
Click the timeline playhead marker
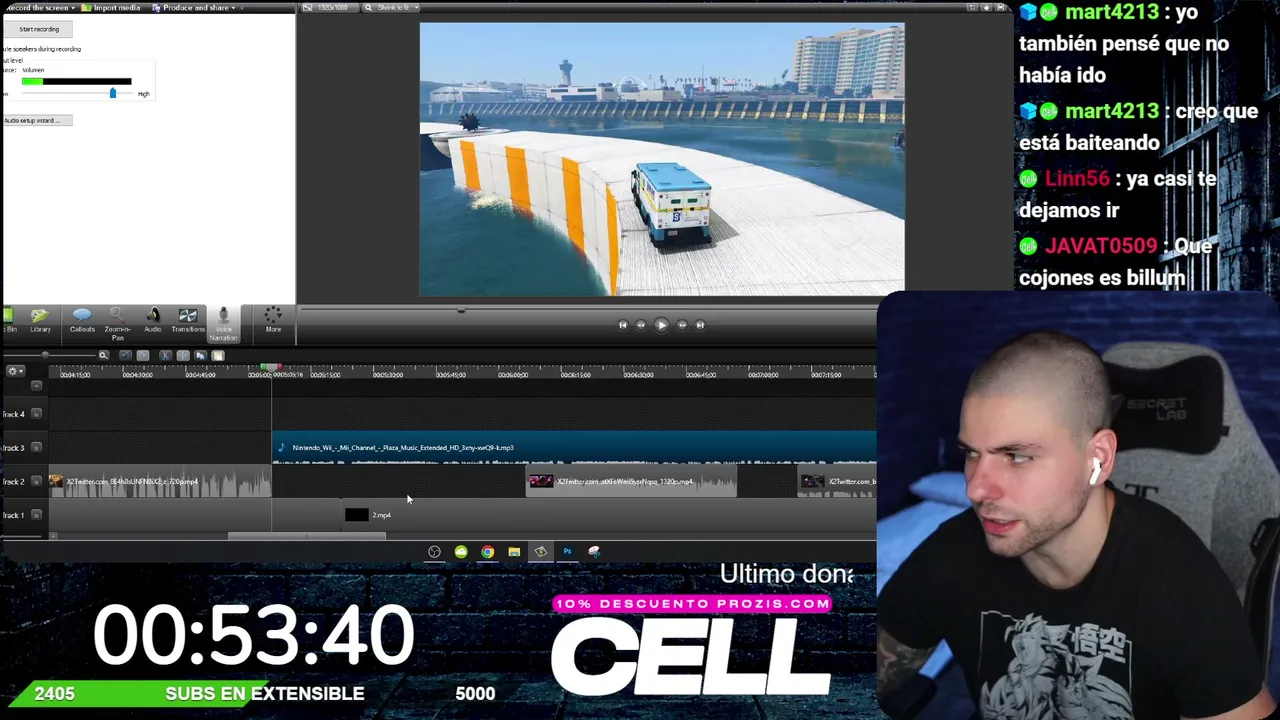click(271, 368)
